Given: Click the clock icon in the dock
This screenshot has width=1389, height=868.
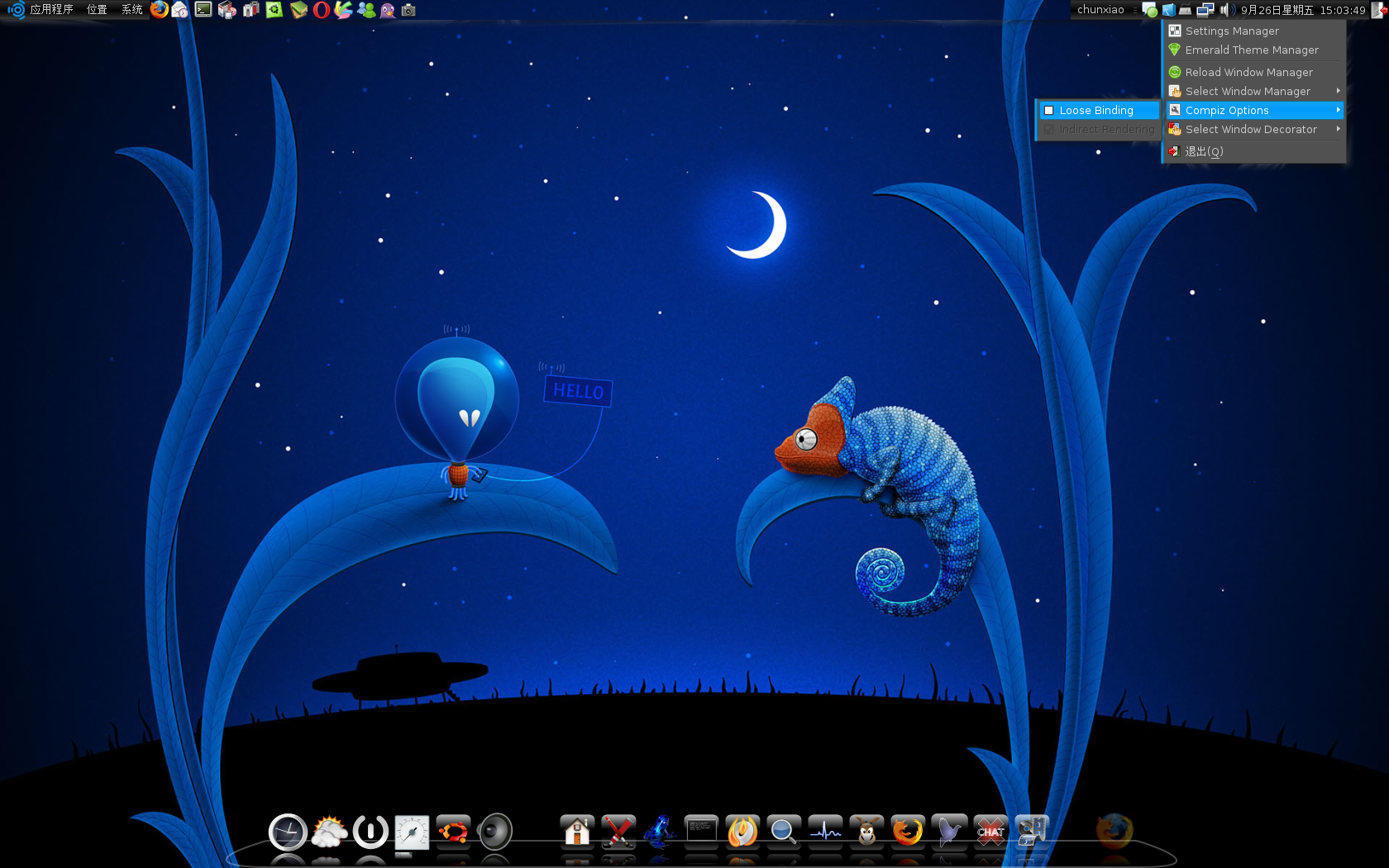Looking at the screenshot, I should click(288, 832).
